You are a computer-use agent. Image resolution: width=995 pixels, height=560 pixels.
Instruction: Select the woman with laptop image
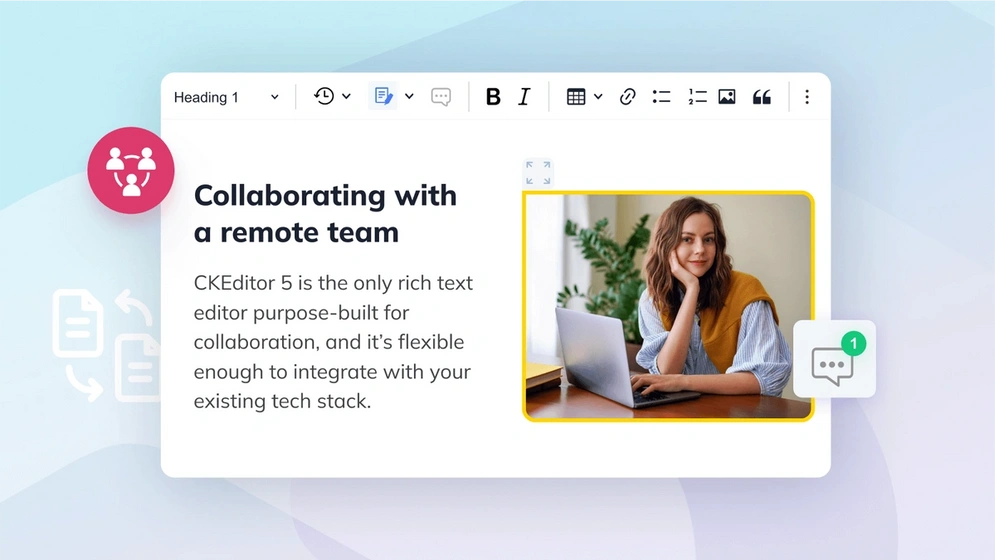[668, 306]
